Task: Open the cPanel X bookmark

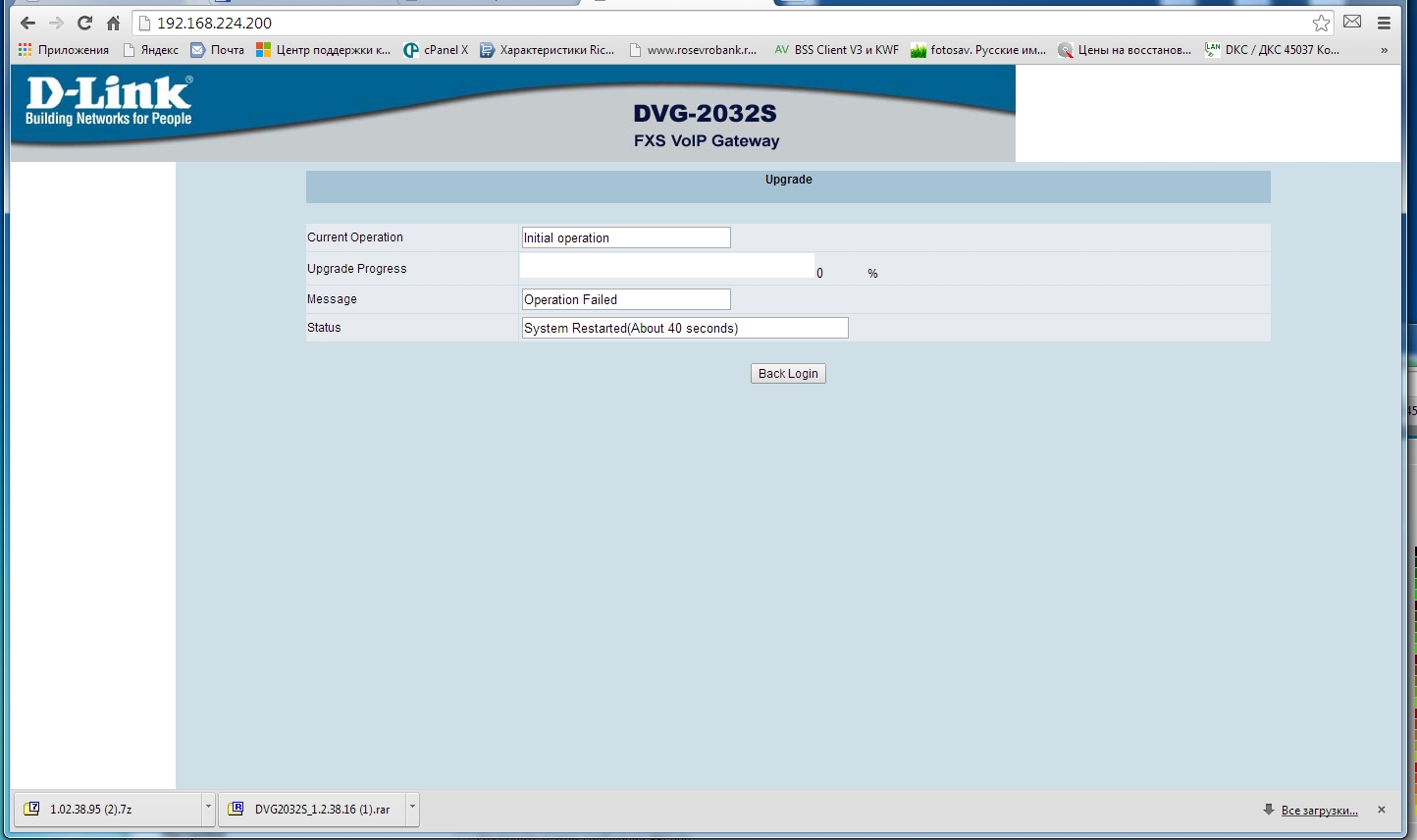Action: (x=437, y=50)
